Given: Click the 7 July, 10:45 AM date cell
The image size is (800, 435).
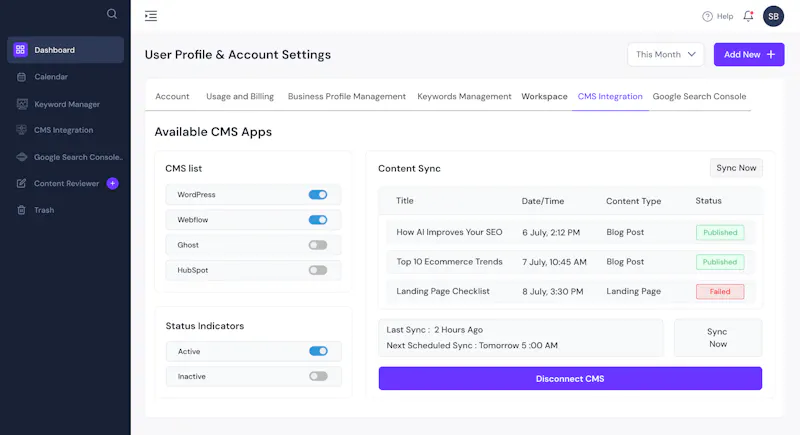Looking at the screenshot, I should pos(554,262).
